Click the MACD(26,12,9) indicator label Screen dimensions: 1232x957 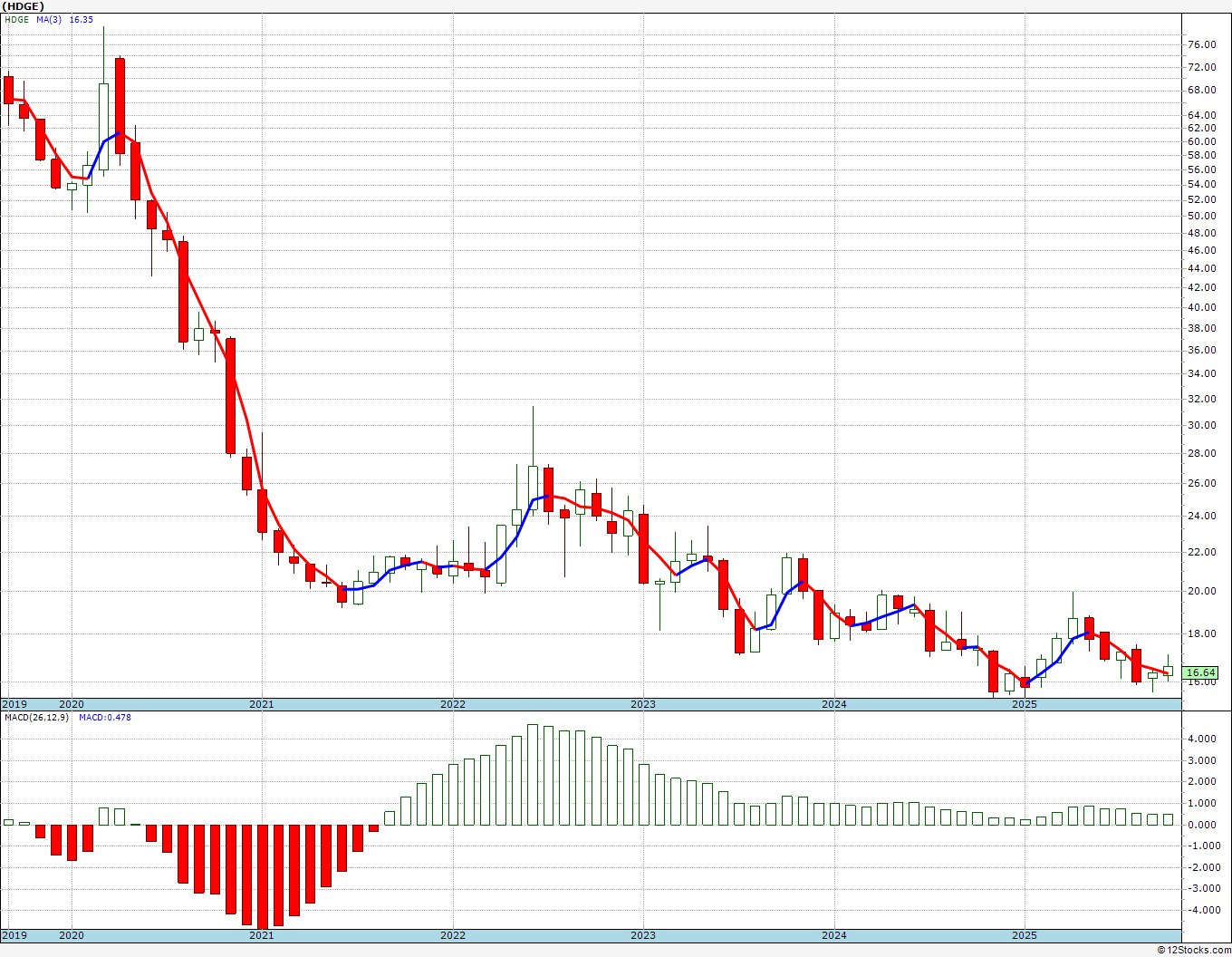pyautogui.click(x=36, y=718)
